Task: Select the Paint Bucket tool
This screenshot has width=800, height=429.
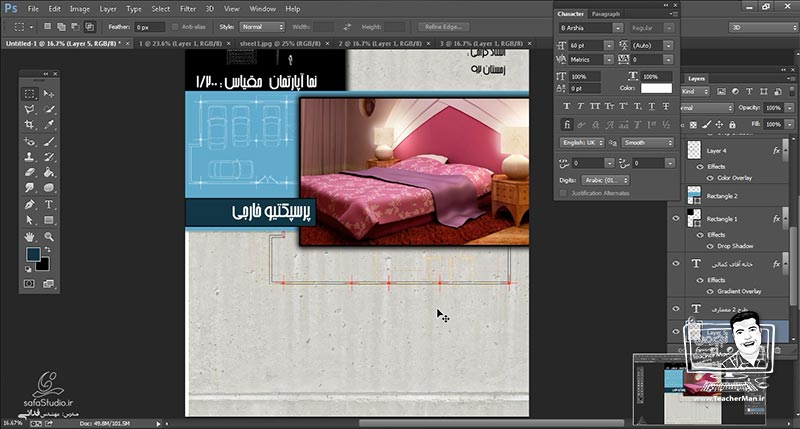Action: click(49, 172)
